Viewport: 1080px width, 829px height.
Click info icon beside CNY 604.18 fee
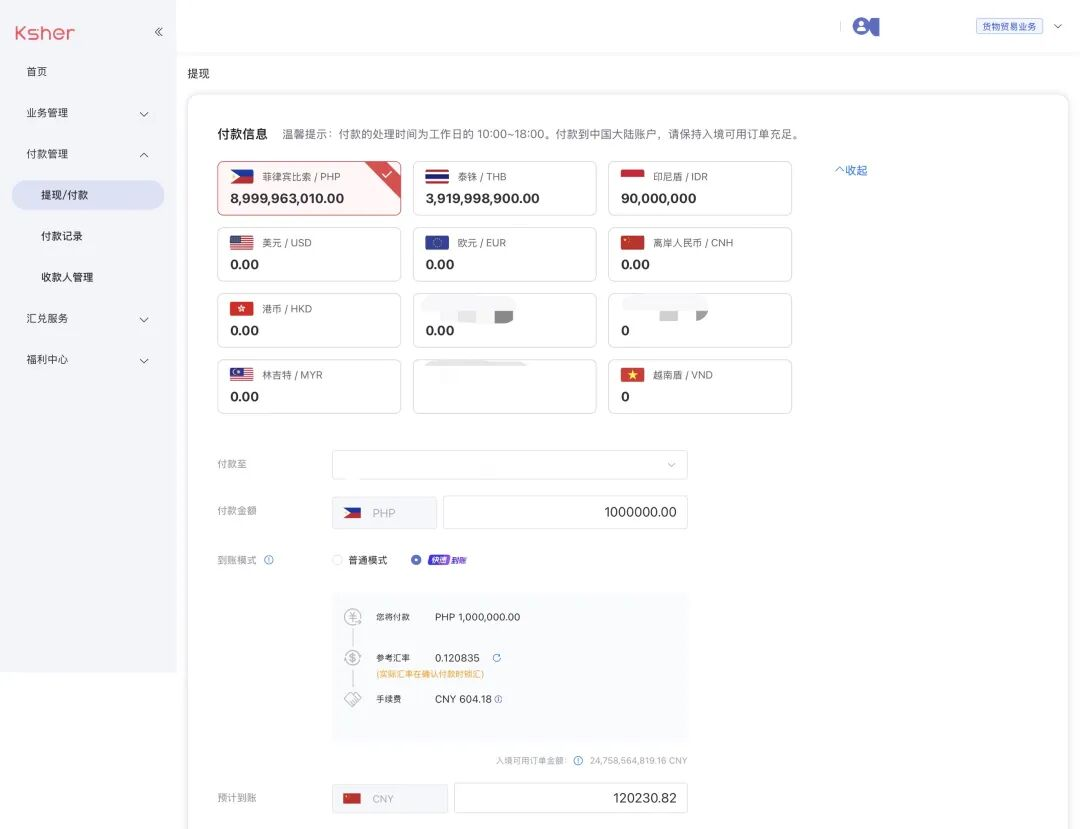pyautogui.click(x=499, y=699)
